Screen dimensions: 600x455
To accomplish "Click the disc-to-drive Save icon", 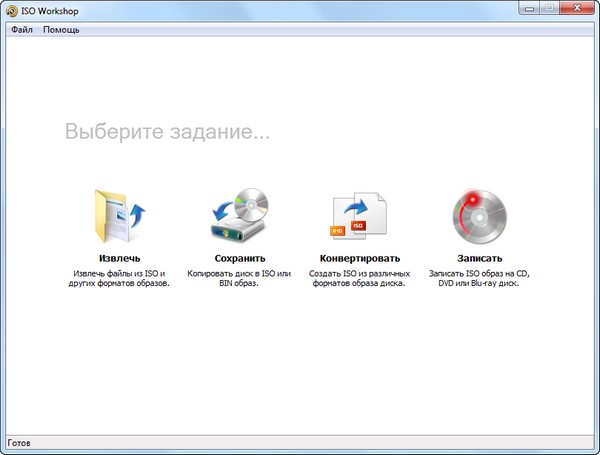I will coord(239,216).
